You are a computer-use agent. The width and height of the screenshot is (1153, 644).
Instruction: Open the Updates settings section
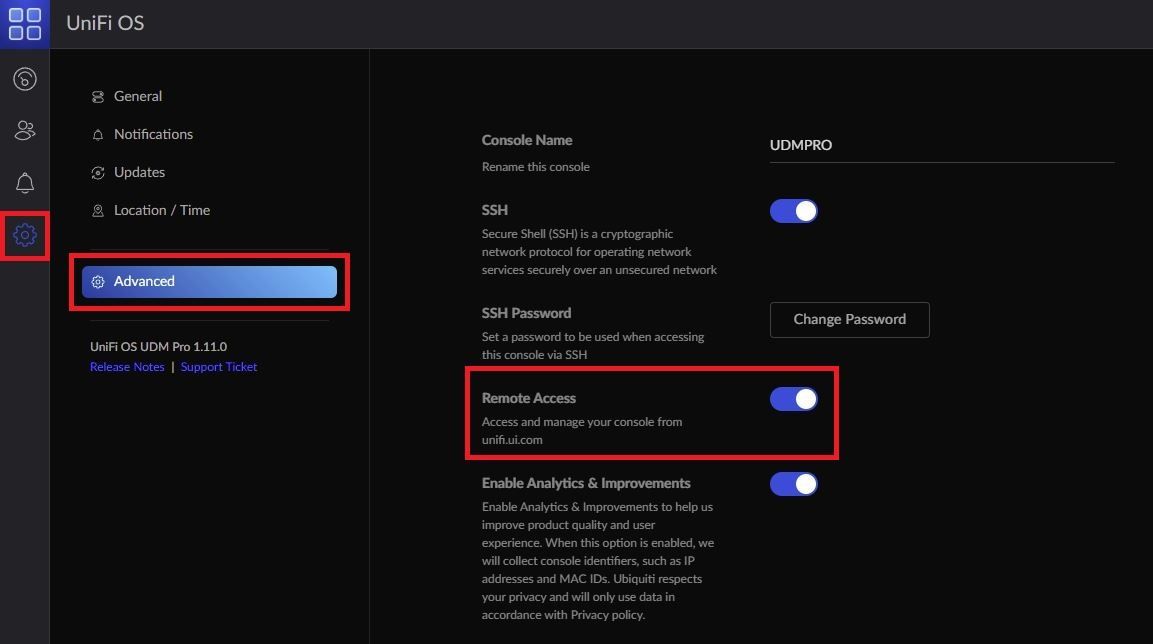pos(128,172)
